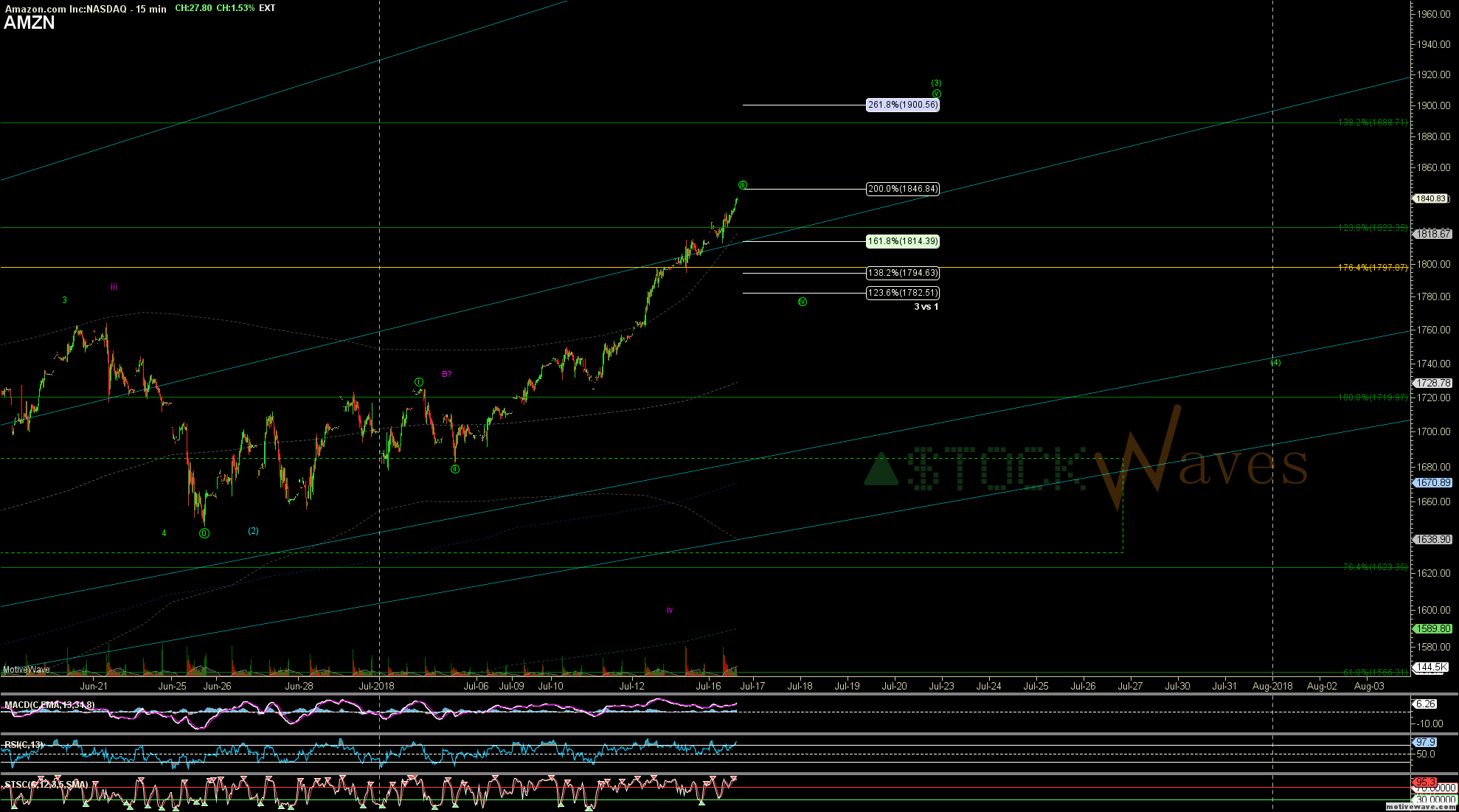The width and height of the screenshot is (1459, 812).
Task: Select the 123.6%(1782.51) Fibonacci label
Action: [903, 293]
